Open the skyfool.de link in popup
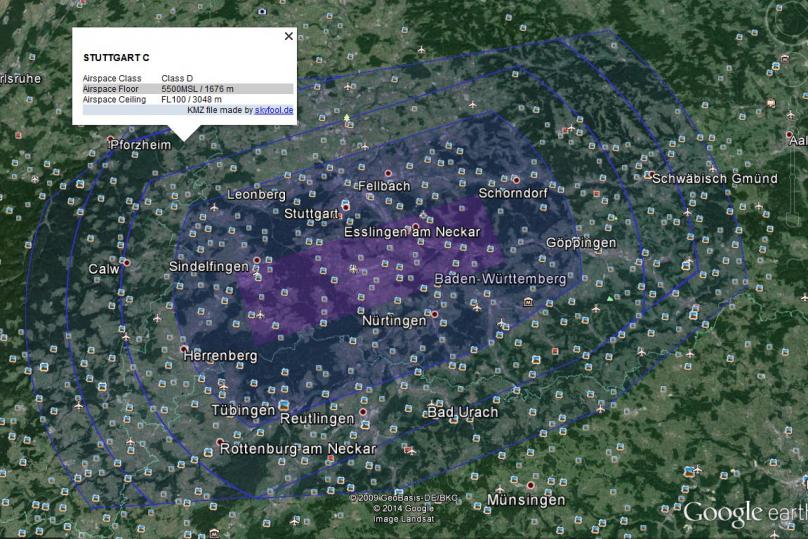808x539 pixels. coord(274,110)
